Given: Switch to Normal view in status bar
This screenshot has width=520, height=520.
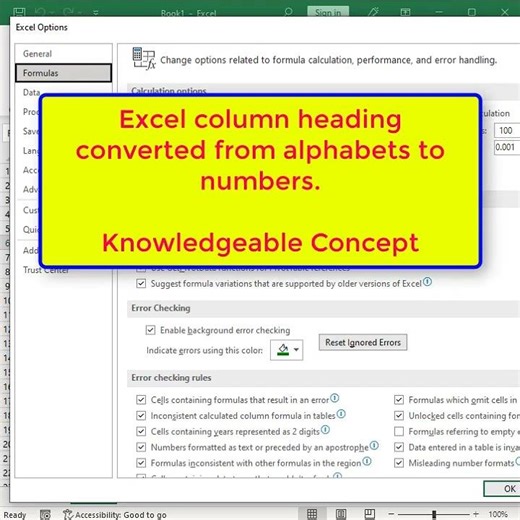Looking at the screenshot, I should pyautogui.click(x=312, y=514).
